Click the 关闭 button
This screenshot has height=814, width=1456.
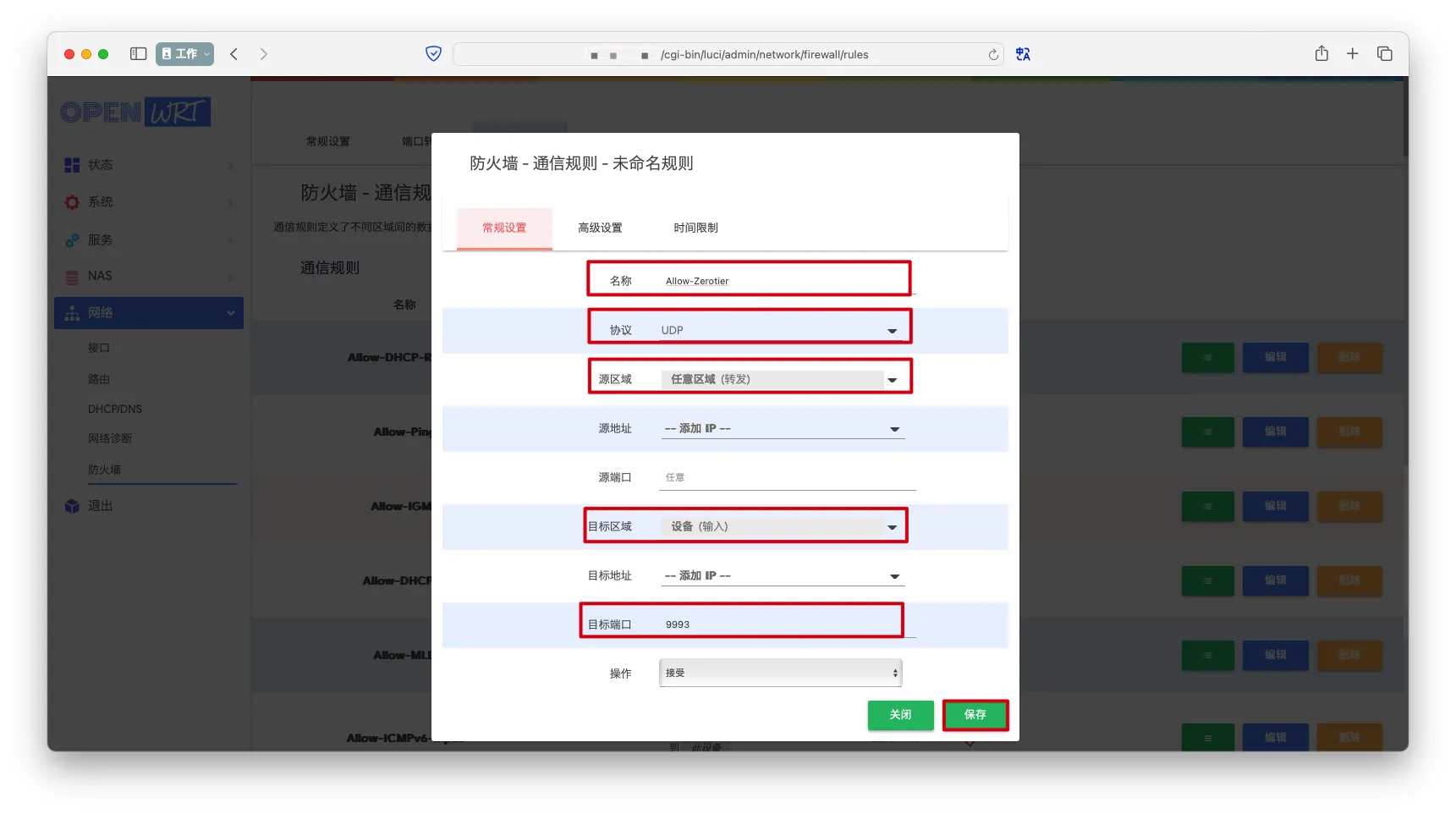(x=900, y=715)
